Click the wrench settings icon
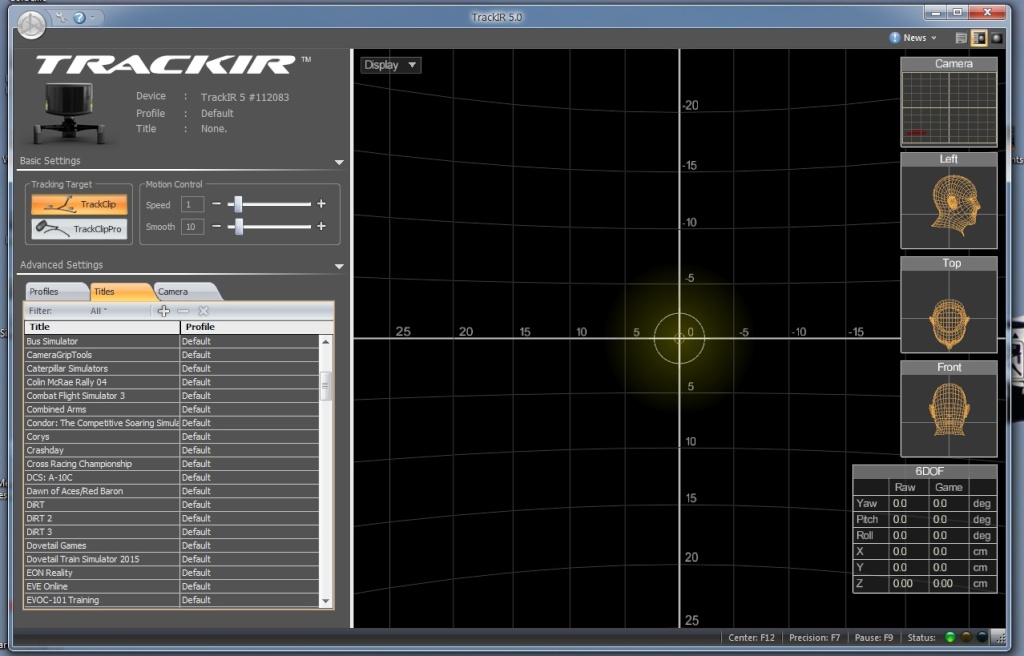The width and height of the screenshot is (1024, 656). click(61, 18)
